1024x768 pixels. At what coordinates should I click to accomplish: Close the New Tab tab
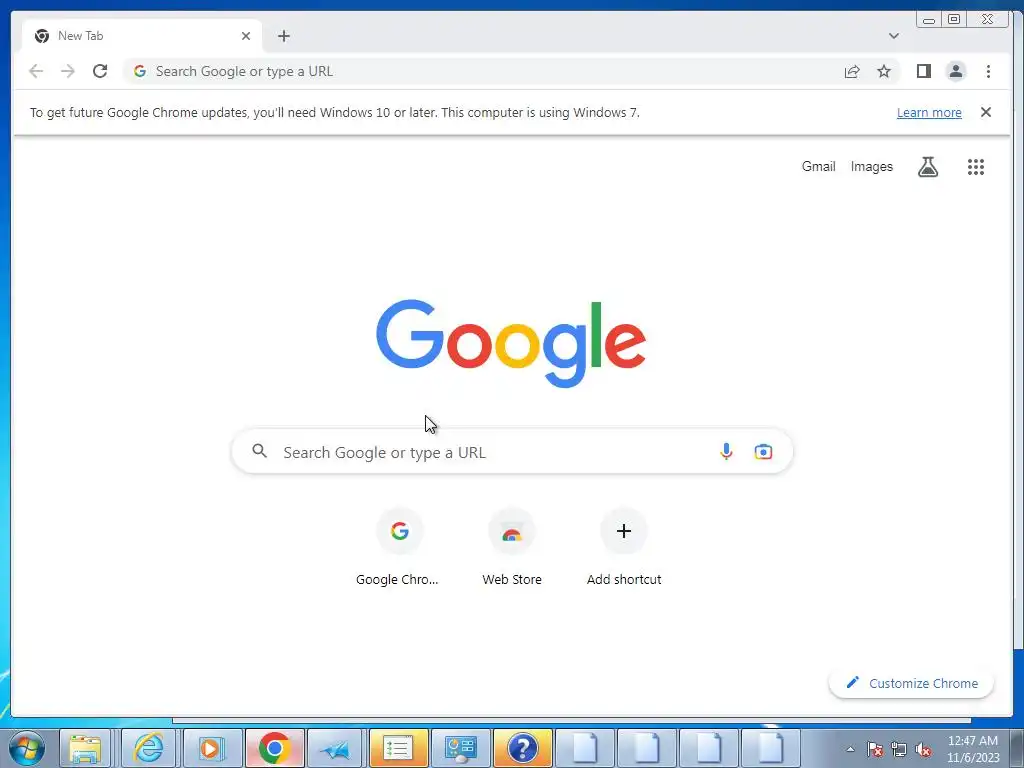pos(246,36)
